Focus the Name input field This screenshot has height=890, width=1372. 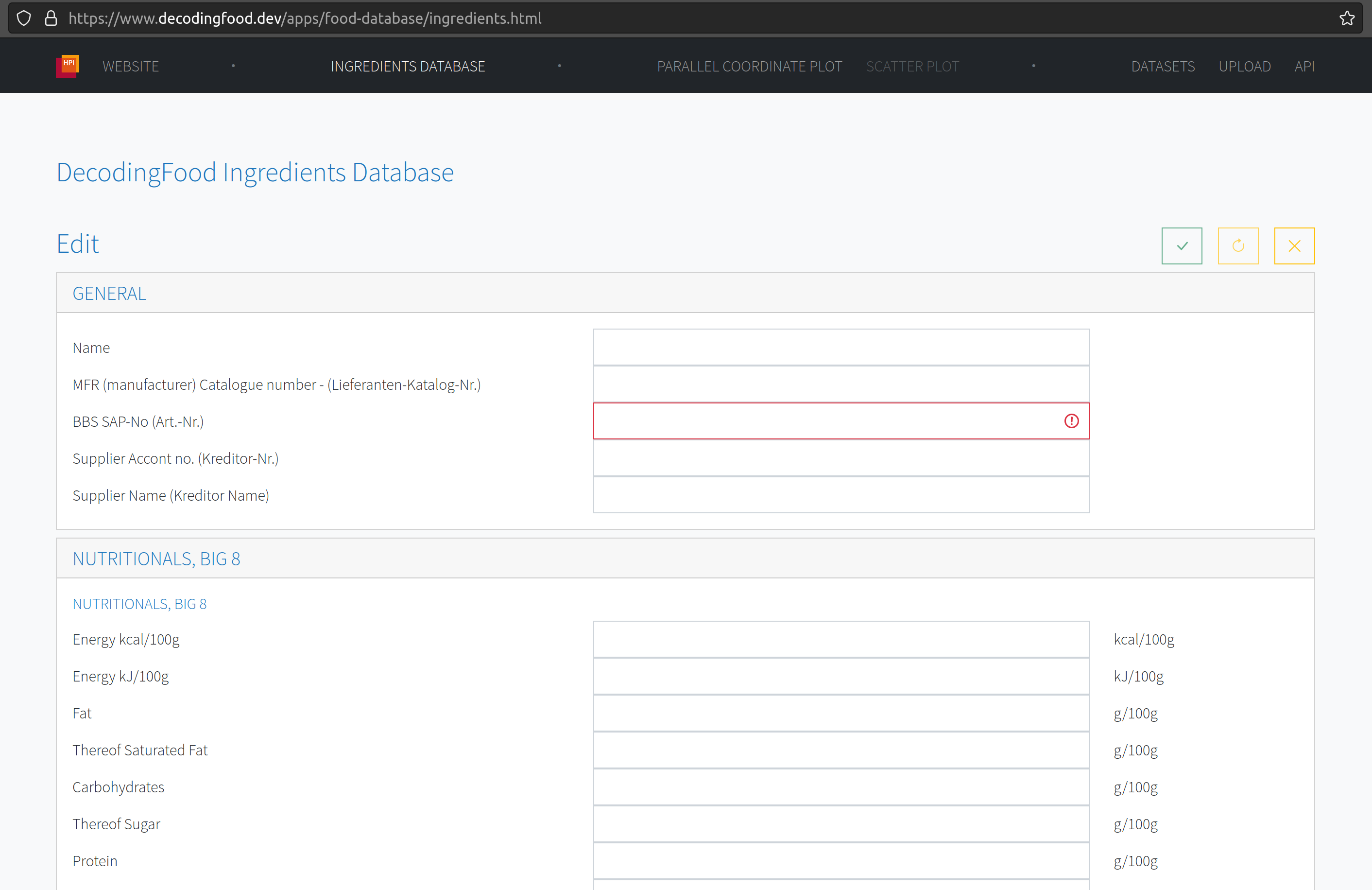click(840, 347)
